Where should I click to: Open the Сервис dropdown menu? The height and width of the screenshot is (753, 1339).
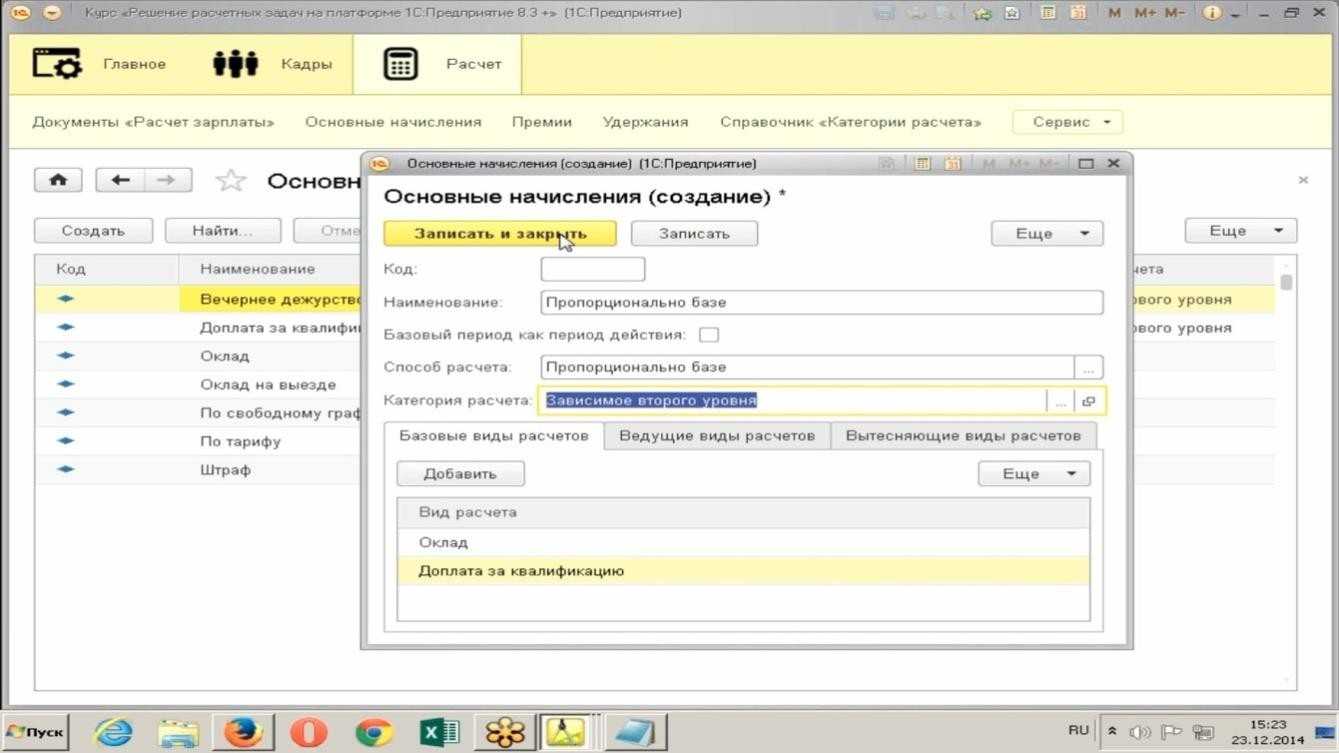1068,122
